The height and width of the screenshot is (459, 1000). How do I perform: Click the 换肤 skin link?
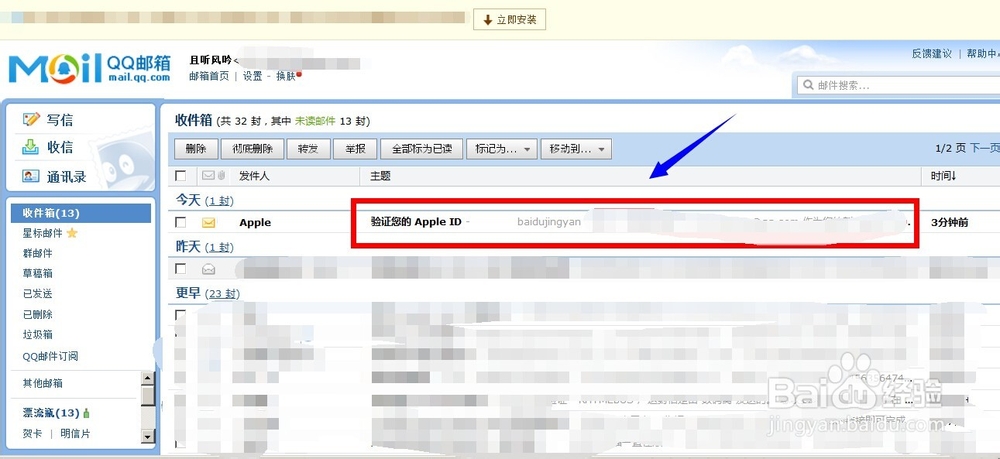pos(286,76)
